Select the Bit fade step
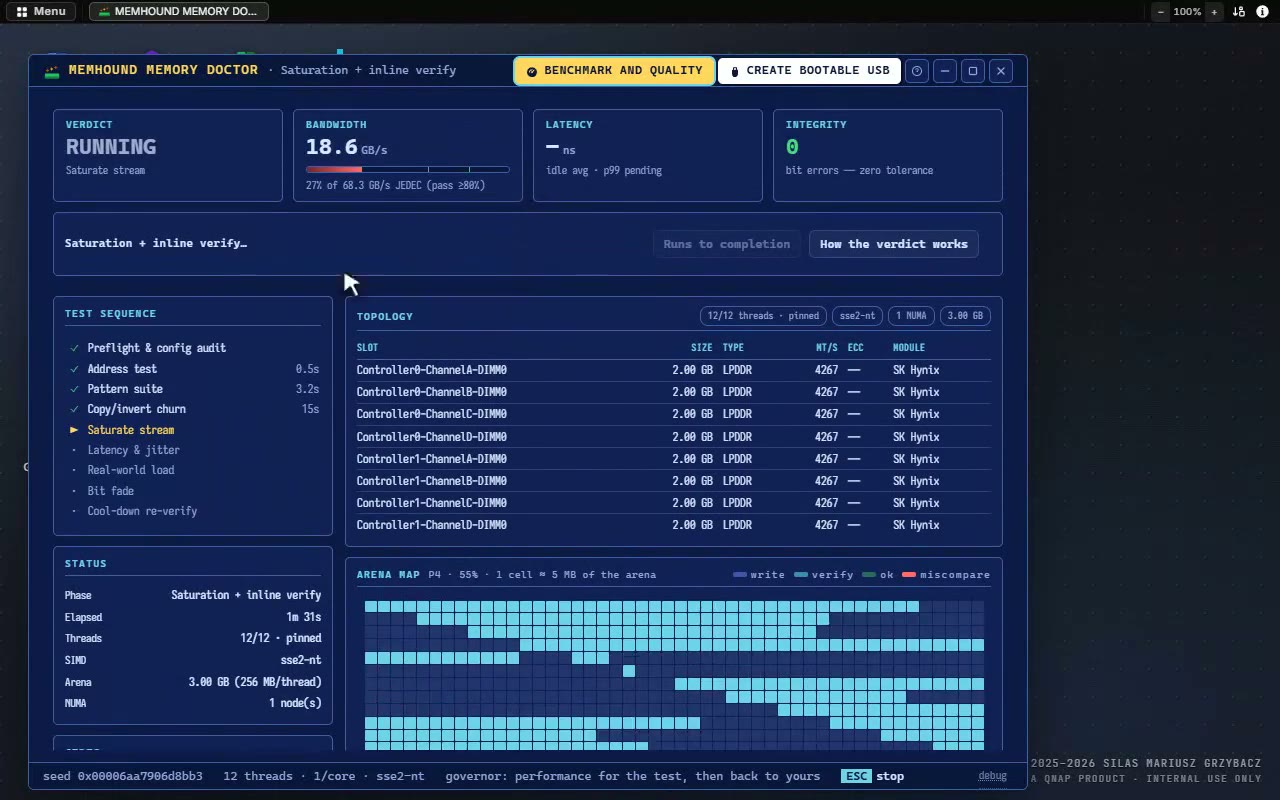This screenshot has width=1280, height=800. pyautogui.click(x=193, y=491)
